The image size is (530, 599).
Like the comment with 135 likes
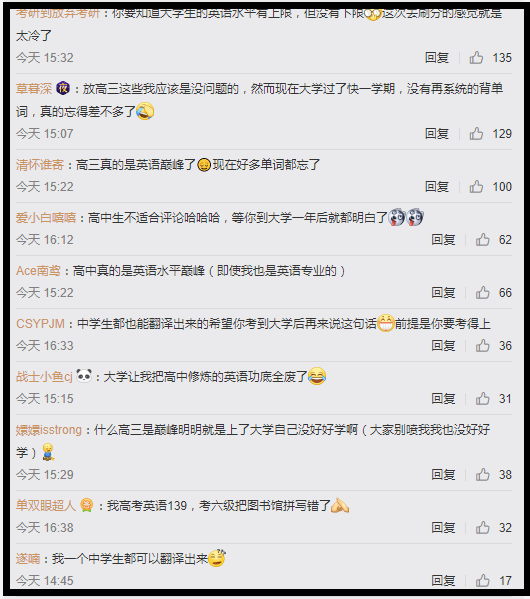coord(476,58)
